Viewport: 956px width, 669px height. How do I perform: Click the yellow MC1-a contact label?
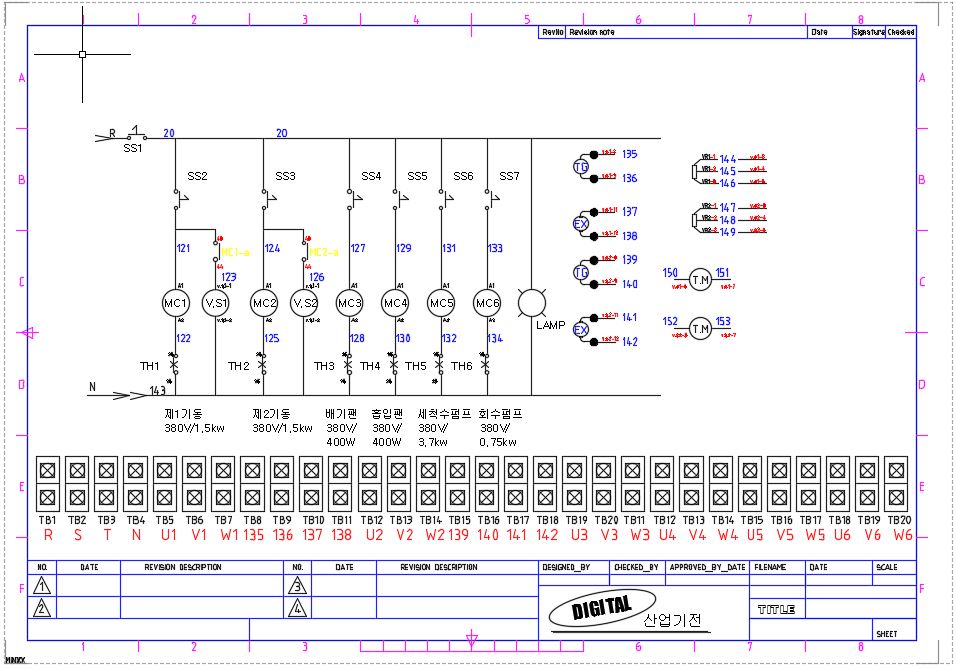pyautogui.click(x=235, y=252)
